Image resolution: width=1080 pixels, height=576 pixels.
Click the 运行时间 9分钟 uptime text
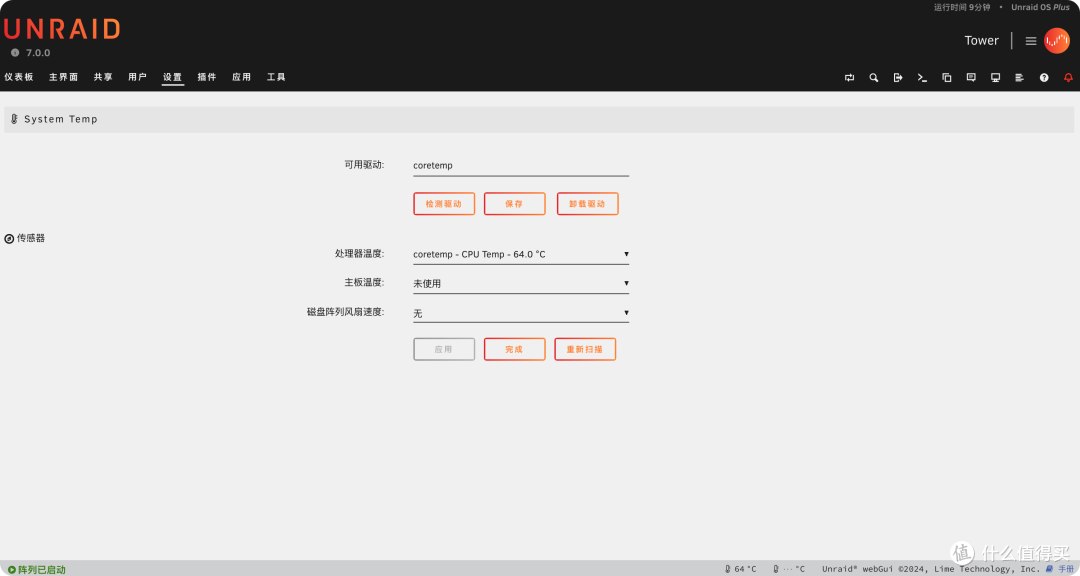point(962,8)
